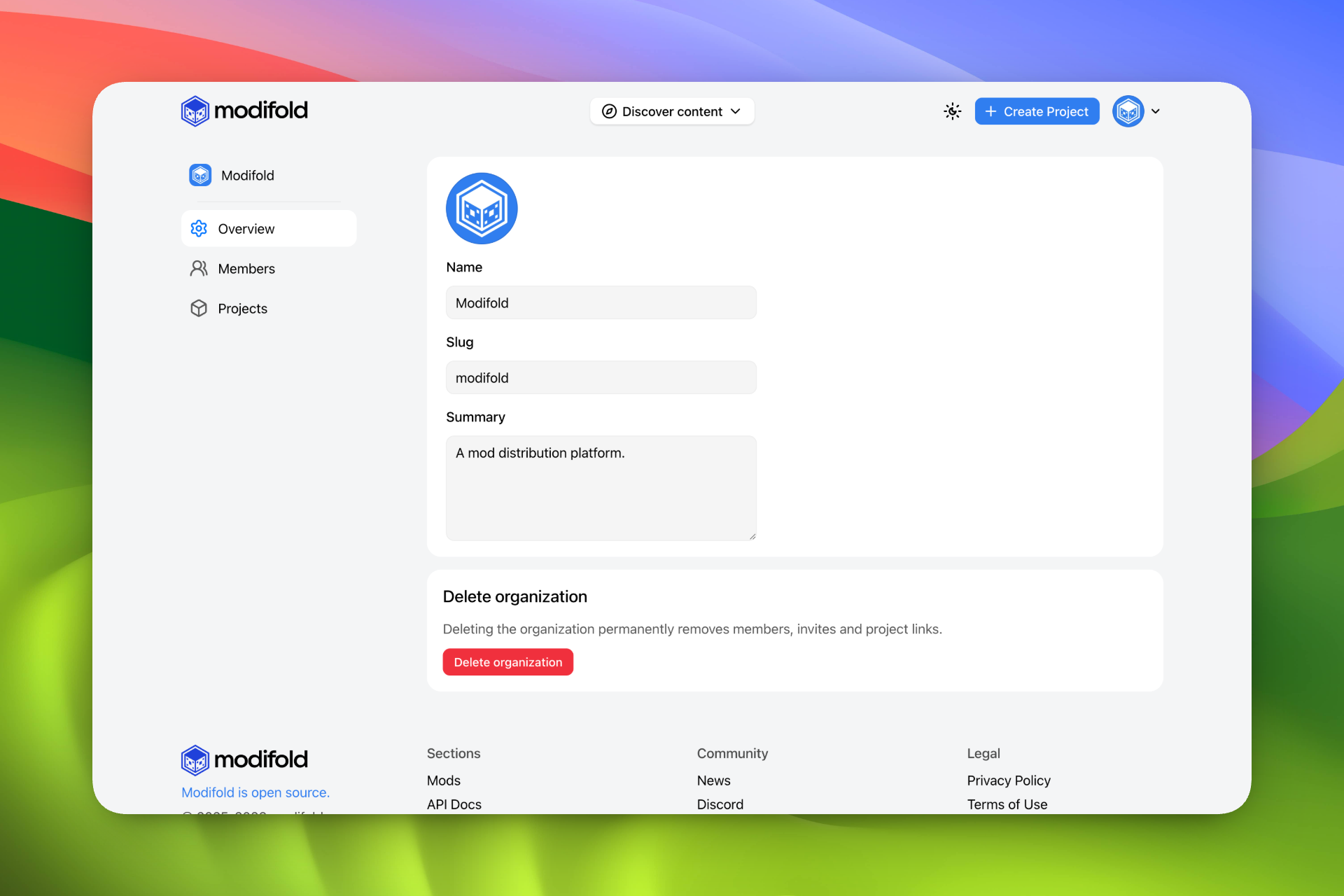Click the Modifold organization sidebar icon
The height and width of the screenshot is (896, 1344).
click(x=200, y=175)
